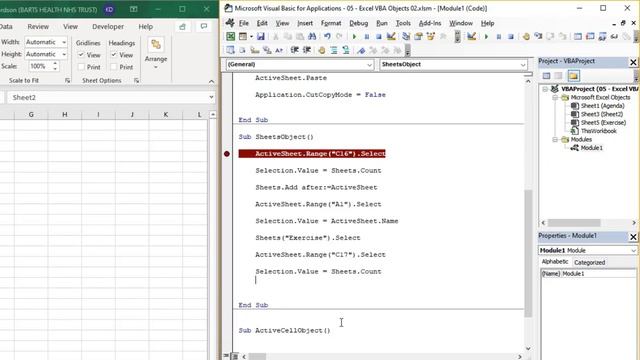The height and width of the screenshot is (360, 640).
Task: Save the VBA project with the disk icon
Action: click(260, 36)
